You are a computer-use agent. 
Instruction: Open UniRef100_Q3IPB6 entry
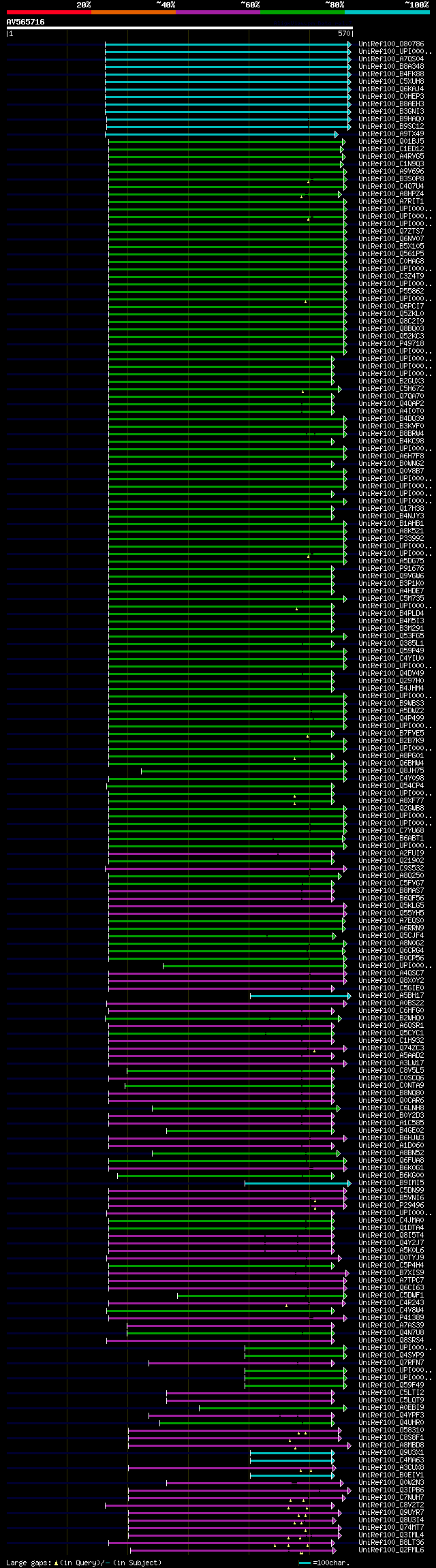[391, 1490]
